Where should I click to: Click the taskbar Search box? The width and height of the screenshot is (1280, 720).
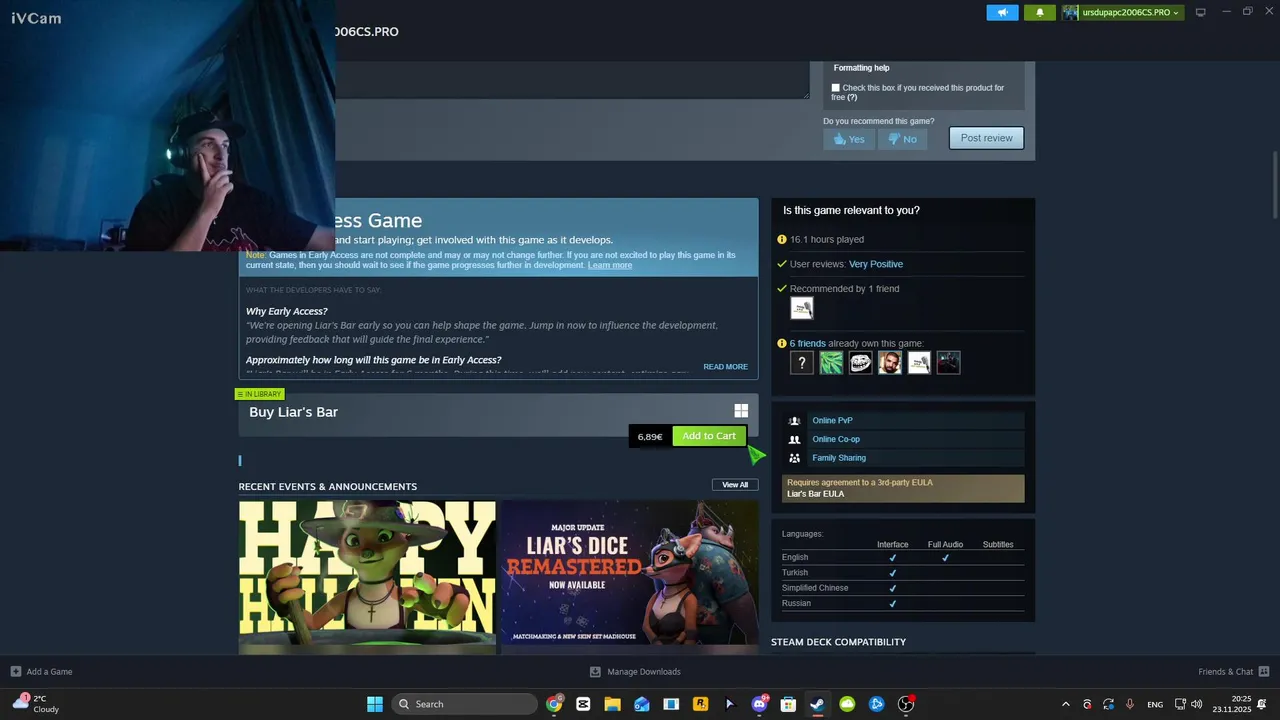click(463, 704)
